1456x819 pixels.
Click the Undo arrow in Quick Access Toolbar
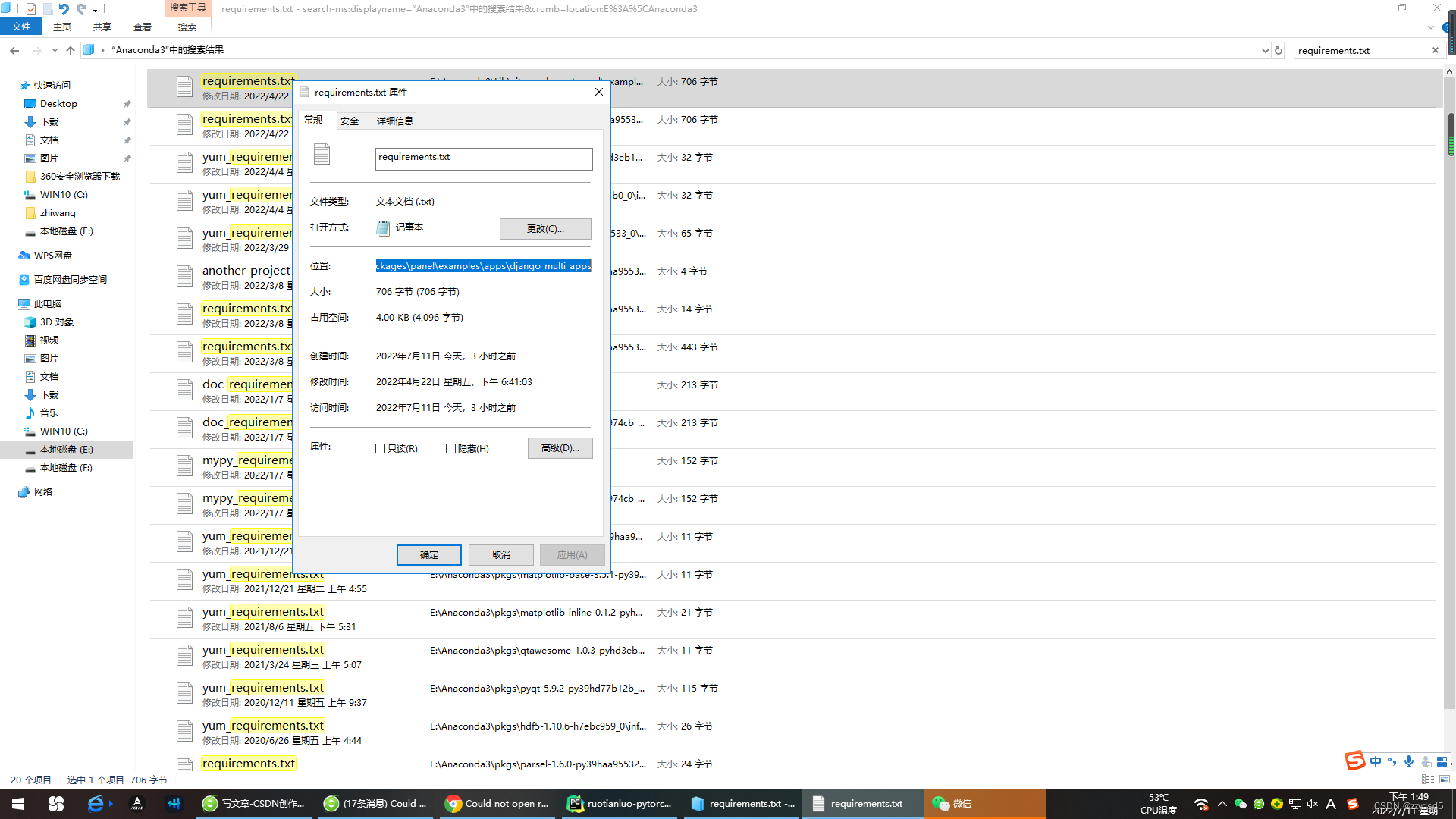pos(64,8)
